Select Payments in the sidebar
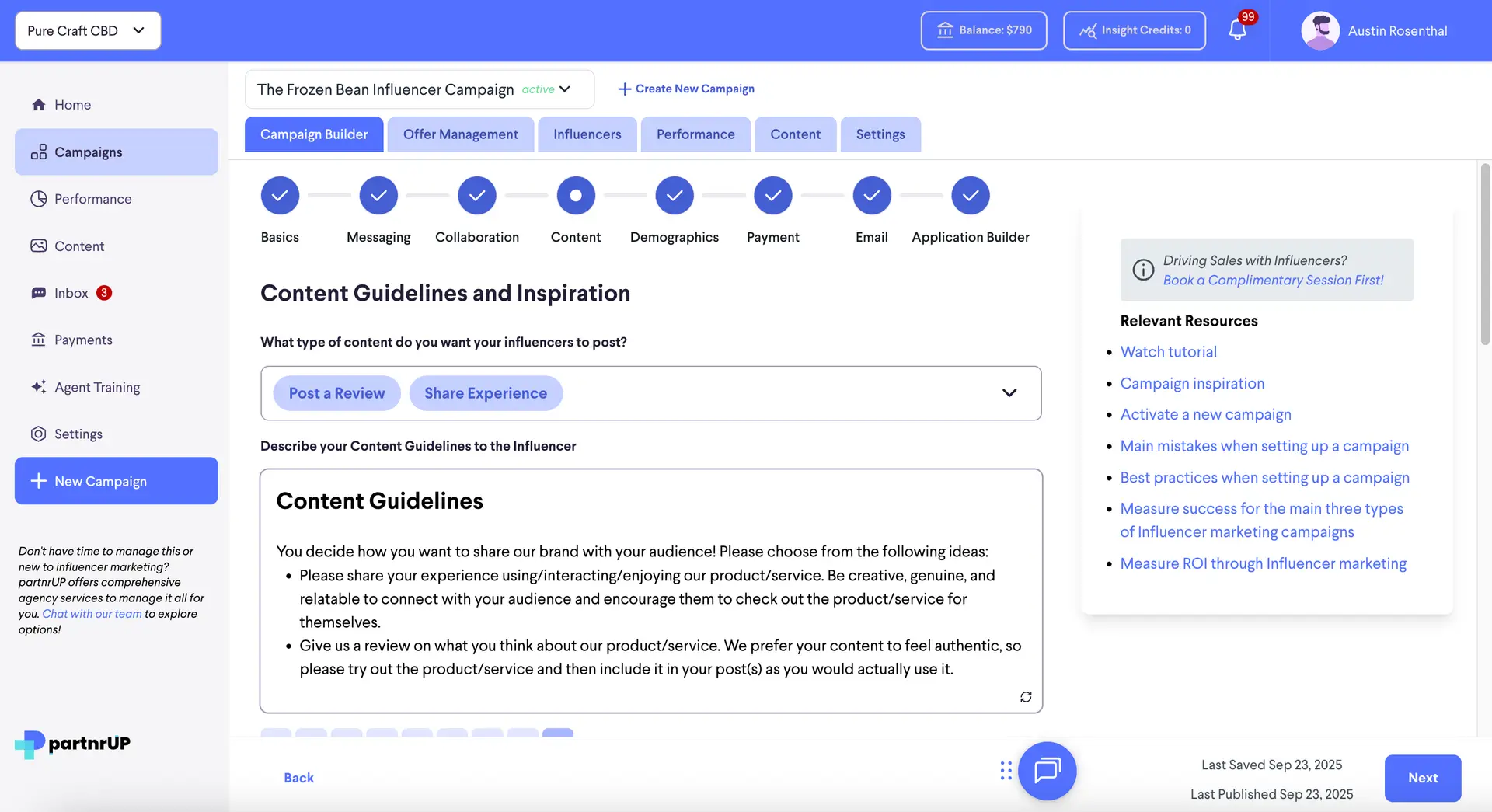The image size is (1492, 812). [83, 340]
